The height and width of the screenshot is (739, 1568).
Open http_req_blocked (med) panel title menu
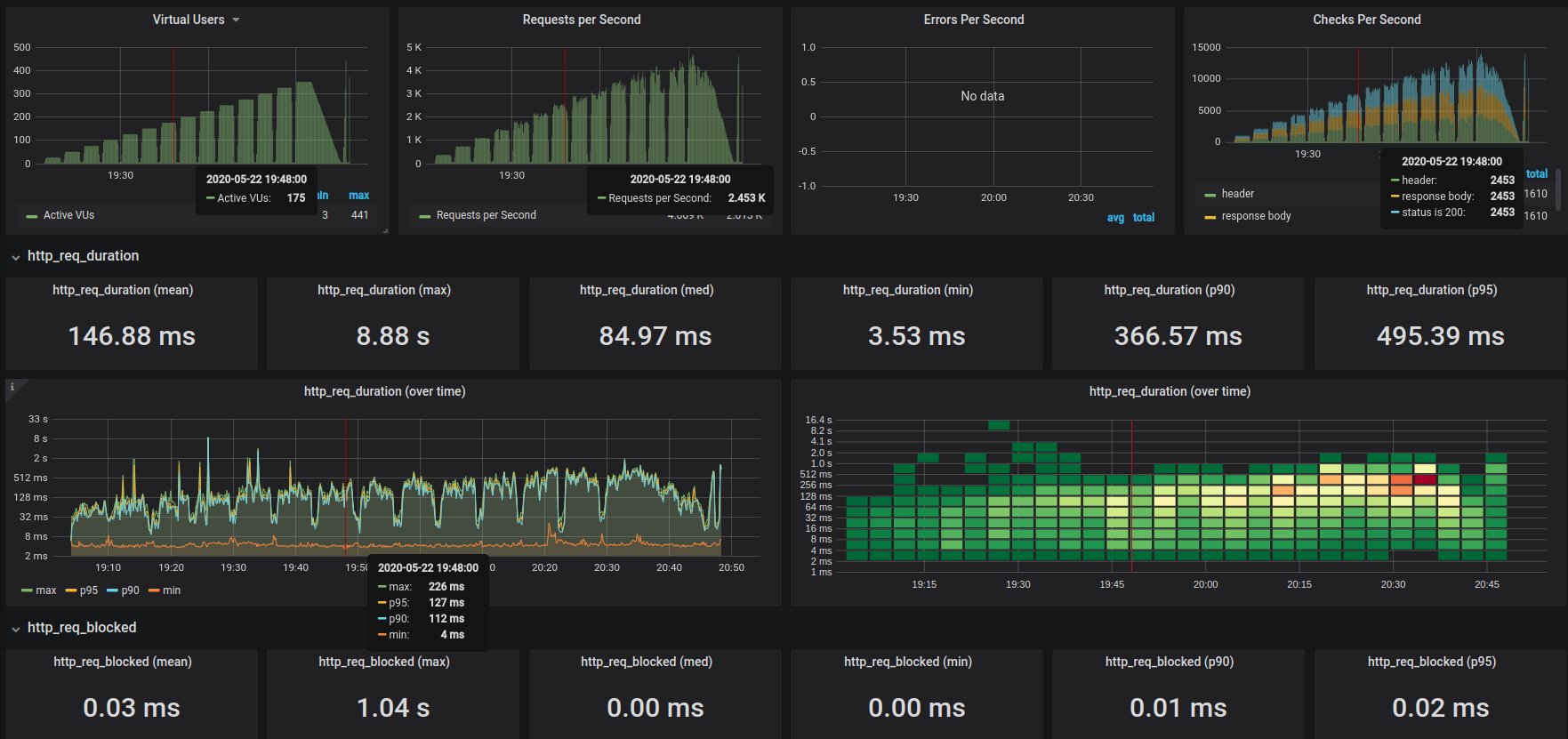(647, 662)
